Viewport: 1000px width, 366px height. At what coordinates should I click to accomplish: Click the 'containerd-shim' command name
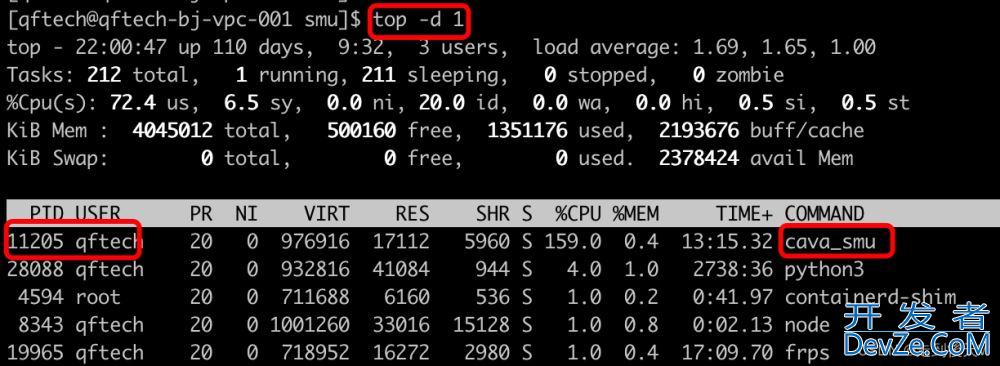[x=870, y=298]
